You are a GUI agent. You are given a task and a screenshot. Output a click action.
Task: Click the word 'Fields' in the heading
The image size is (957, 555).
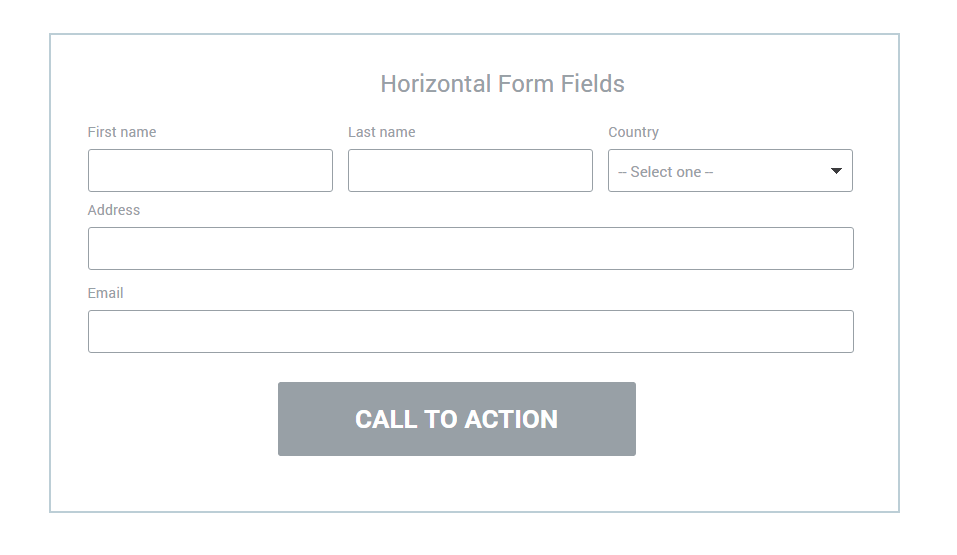593,84
